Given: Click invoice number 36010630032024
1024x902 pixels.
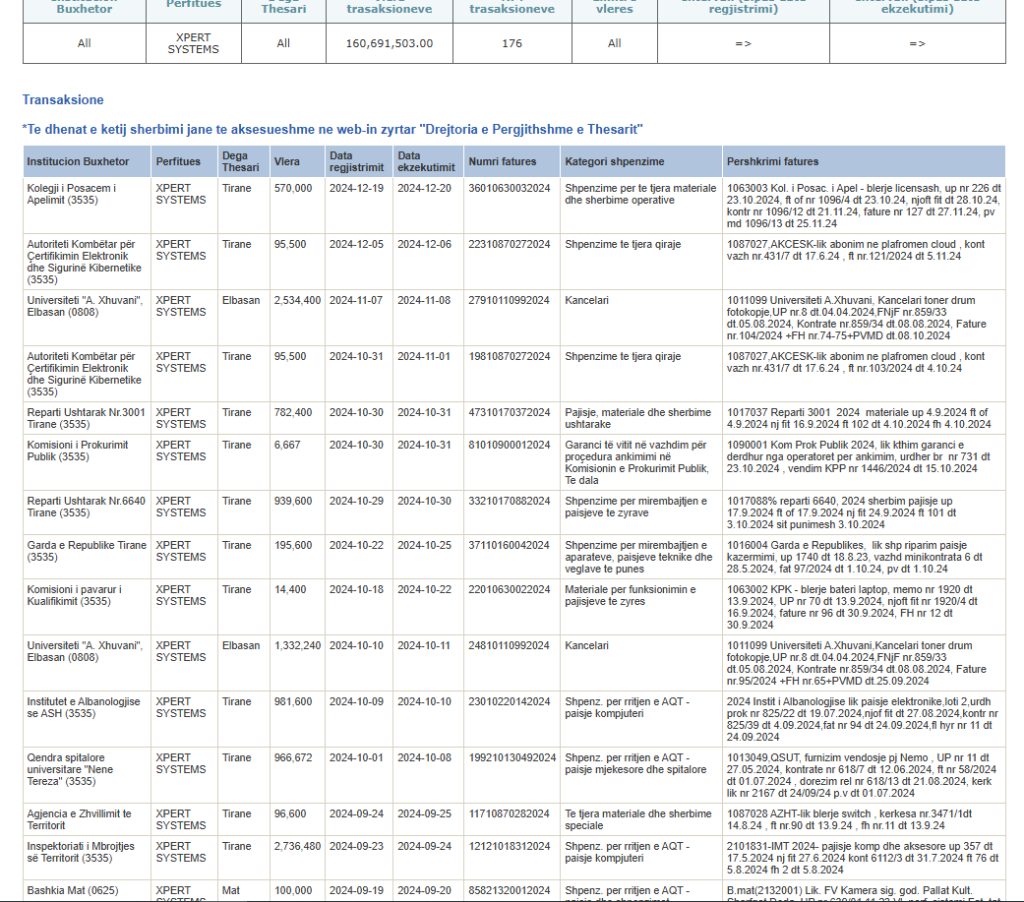Looking at the screenshot, I should tap(509, 188).
